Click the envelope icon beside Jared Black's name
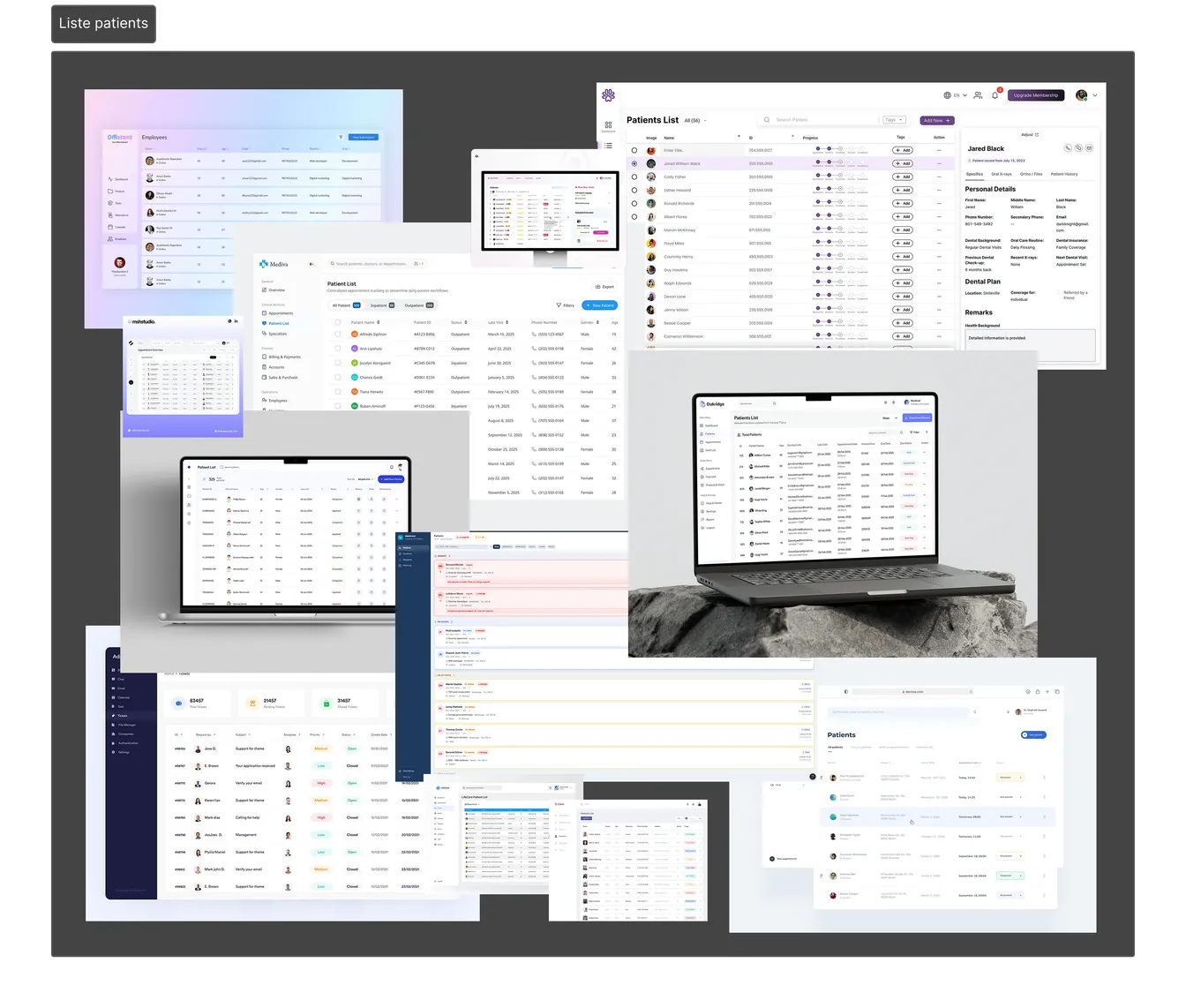 (1089, 148)
